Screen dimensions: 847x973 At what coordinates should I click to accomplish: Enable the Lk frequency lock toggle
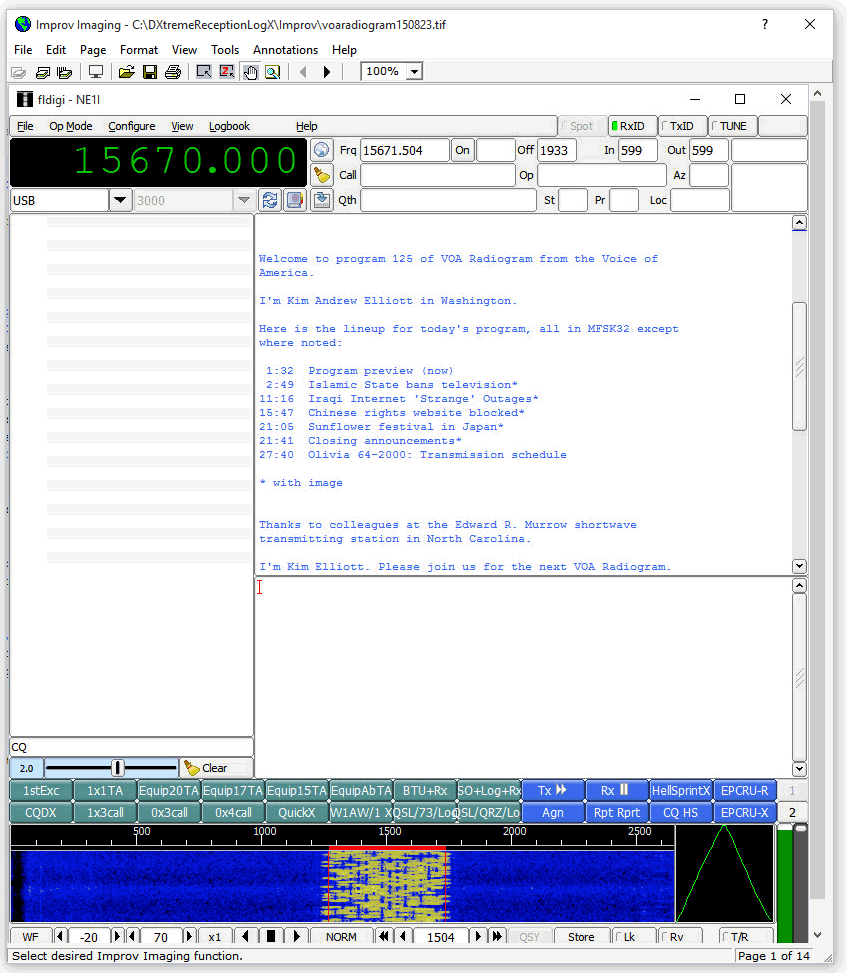[x=633, y=936]
